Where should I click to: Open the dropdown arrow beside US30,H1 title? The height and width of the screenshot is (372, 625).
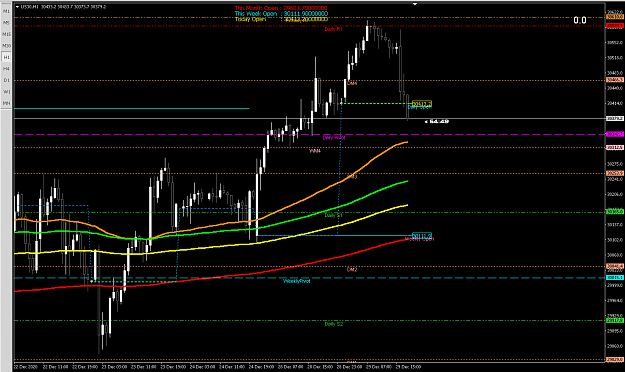(x=17, y=7)
